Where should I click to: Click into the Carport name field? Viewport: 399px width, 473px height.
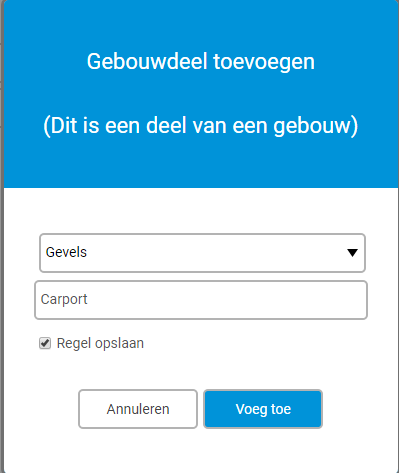coord(201,300)
